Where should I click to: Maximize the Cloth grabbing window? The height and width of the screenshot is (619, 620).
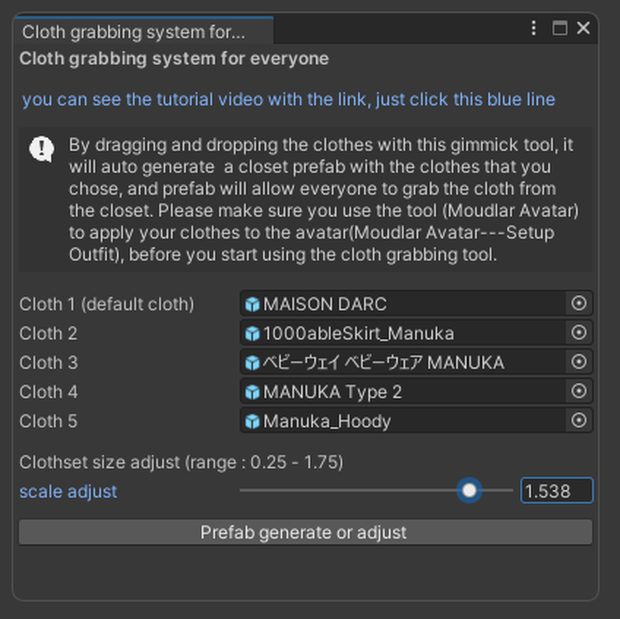click(560, 28)
